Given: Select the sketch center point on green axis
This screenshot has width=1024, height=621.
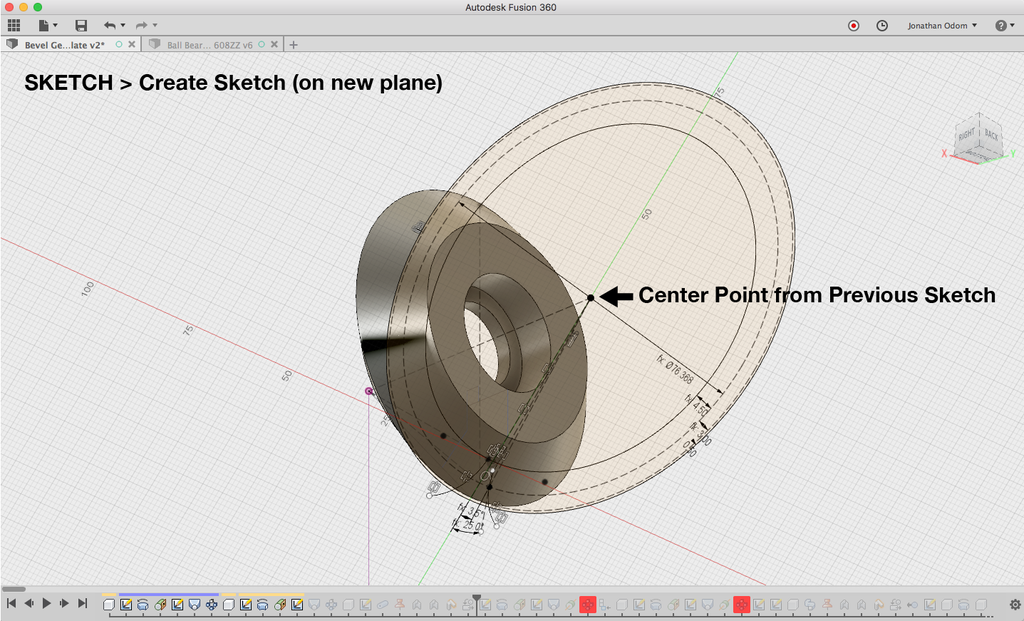Looking at the screenshot, I should [590, 298].
